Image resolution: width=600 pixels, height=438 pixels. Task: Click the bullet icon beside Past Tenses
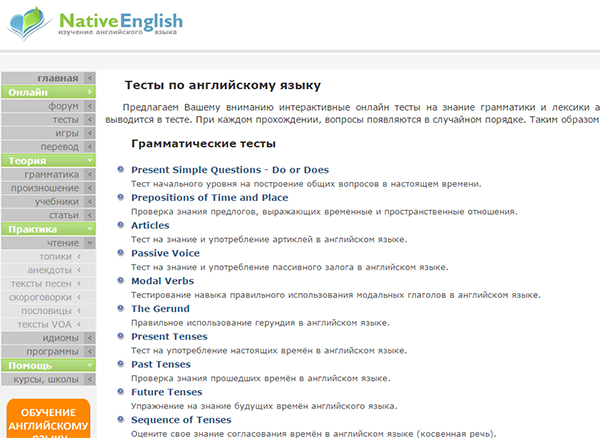coord(122,365)
